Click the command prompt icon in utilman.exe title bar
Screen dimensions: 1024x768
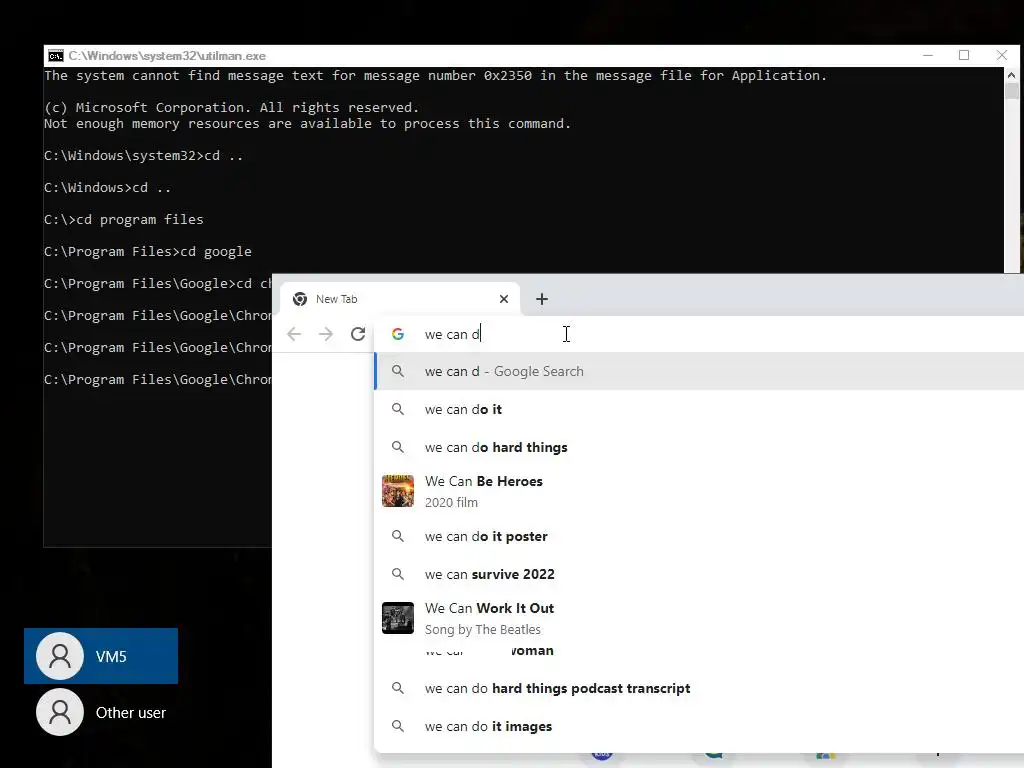pos(56,56)
